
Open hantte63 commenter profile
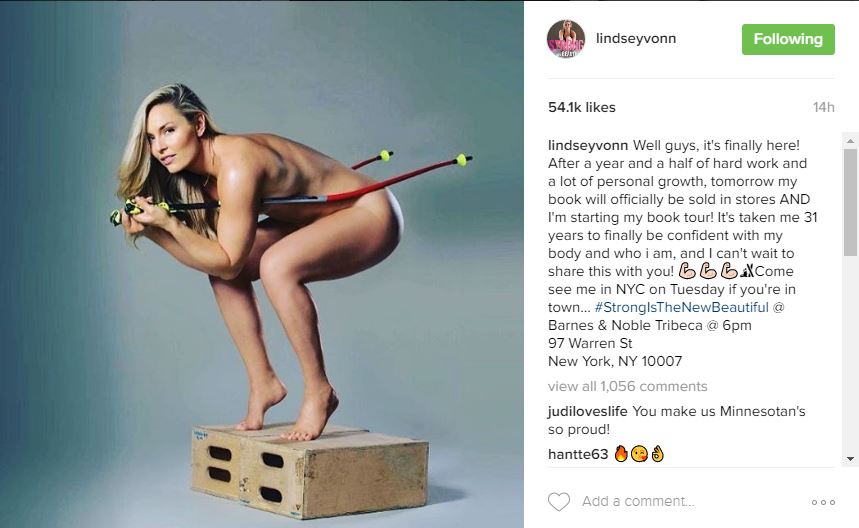click(578, 454)
